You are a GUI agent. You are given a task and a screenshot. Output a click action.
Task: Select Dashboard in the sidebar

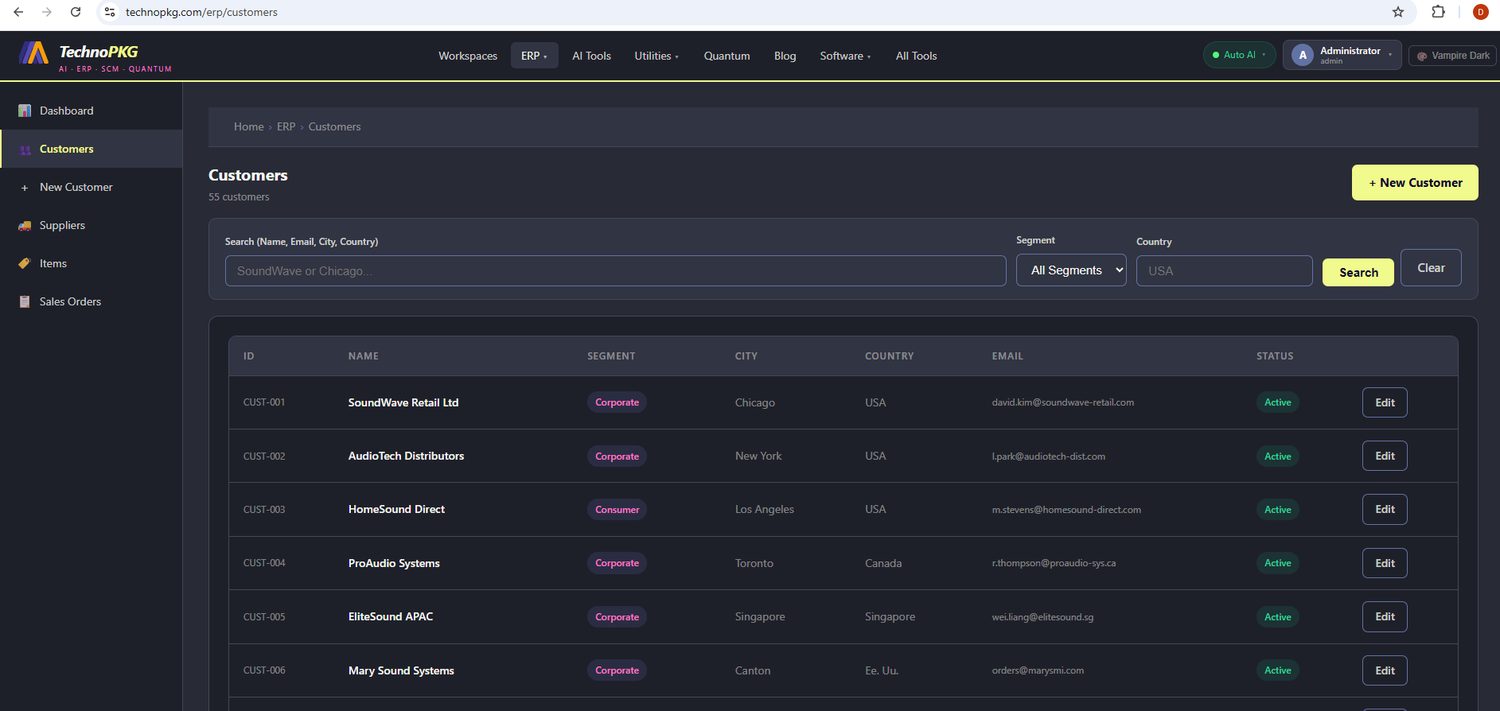click(x=91, y=111)
